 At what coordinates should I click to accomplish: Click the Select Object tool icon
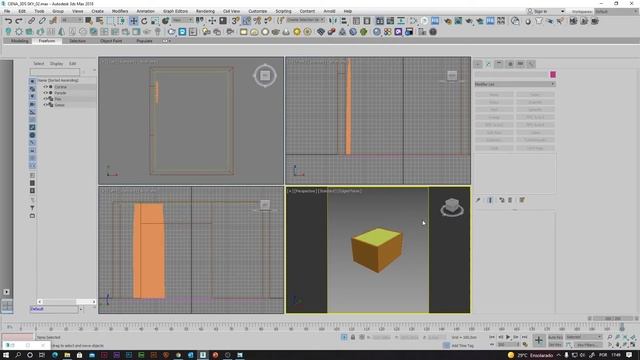(89, 21)
